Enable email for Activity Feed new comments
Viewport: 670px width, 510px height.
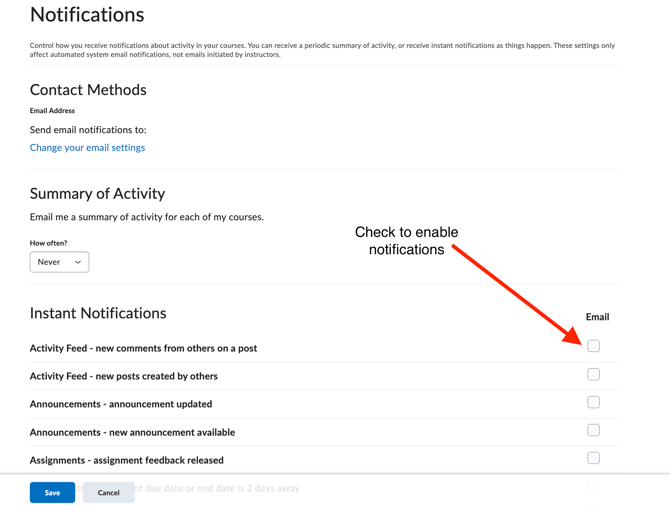[x=593, y=346]
